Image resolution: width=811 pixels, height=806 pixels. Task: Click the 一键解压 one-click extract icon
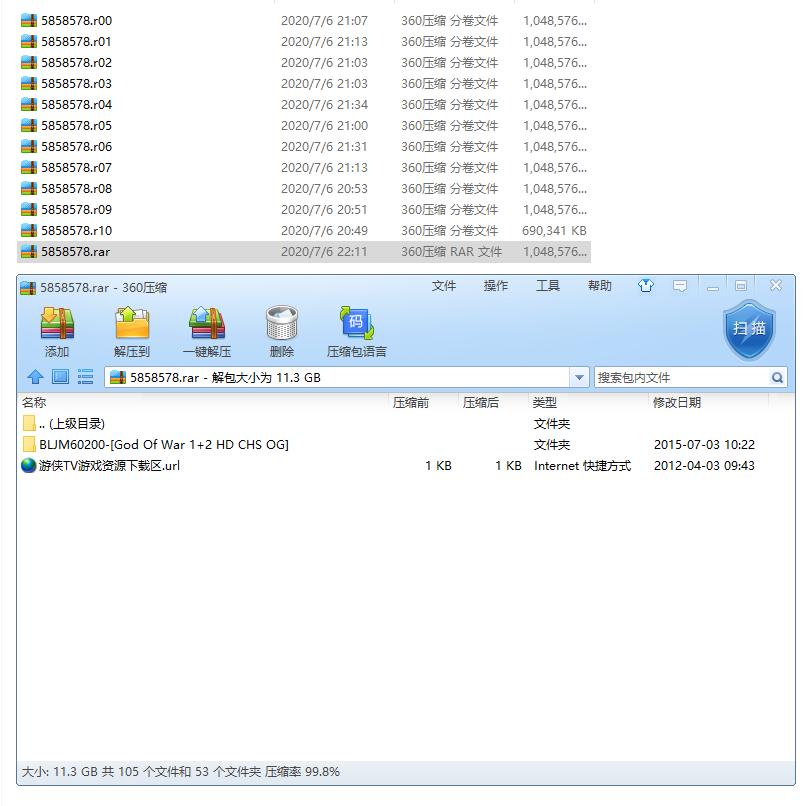coord(208,327)
